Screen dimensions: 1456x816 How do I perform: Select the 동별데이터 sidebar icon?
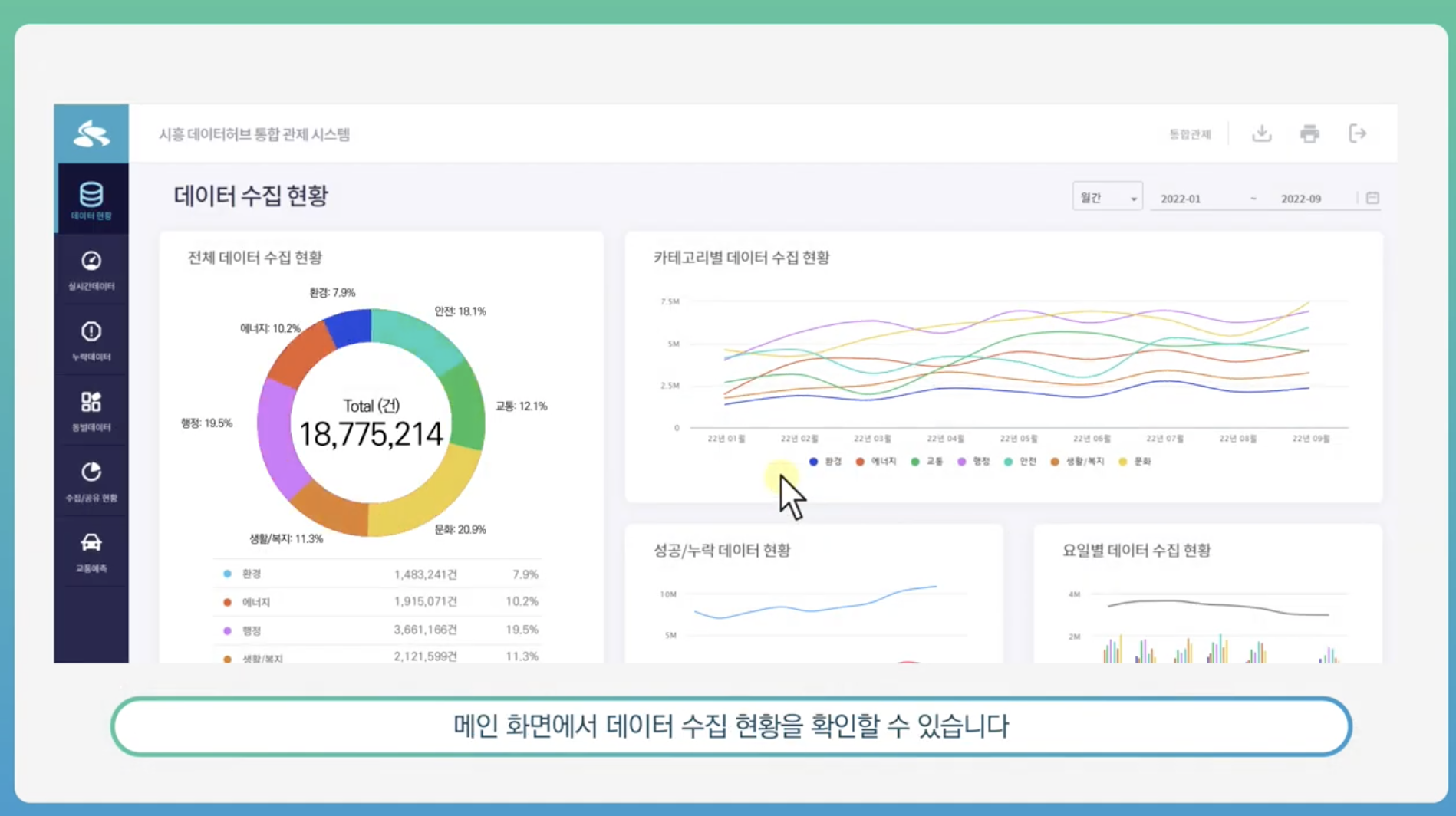pos(91,410)
